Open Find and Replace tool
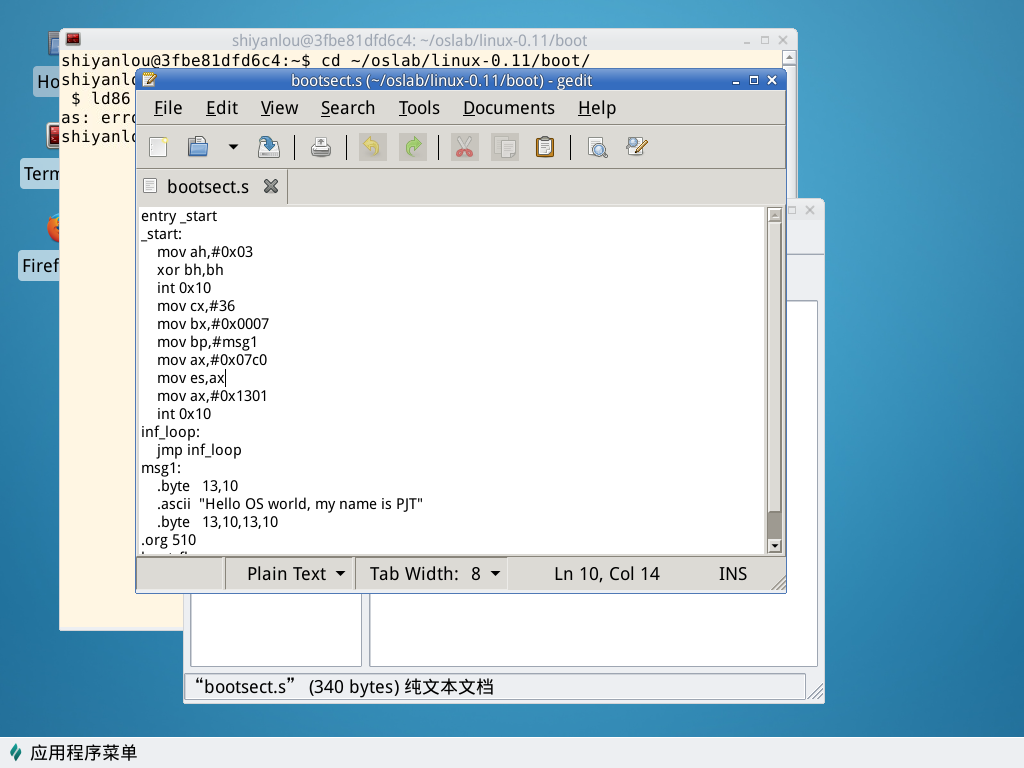 637,147
